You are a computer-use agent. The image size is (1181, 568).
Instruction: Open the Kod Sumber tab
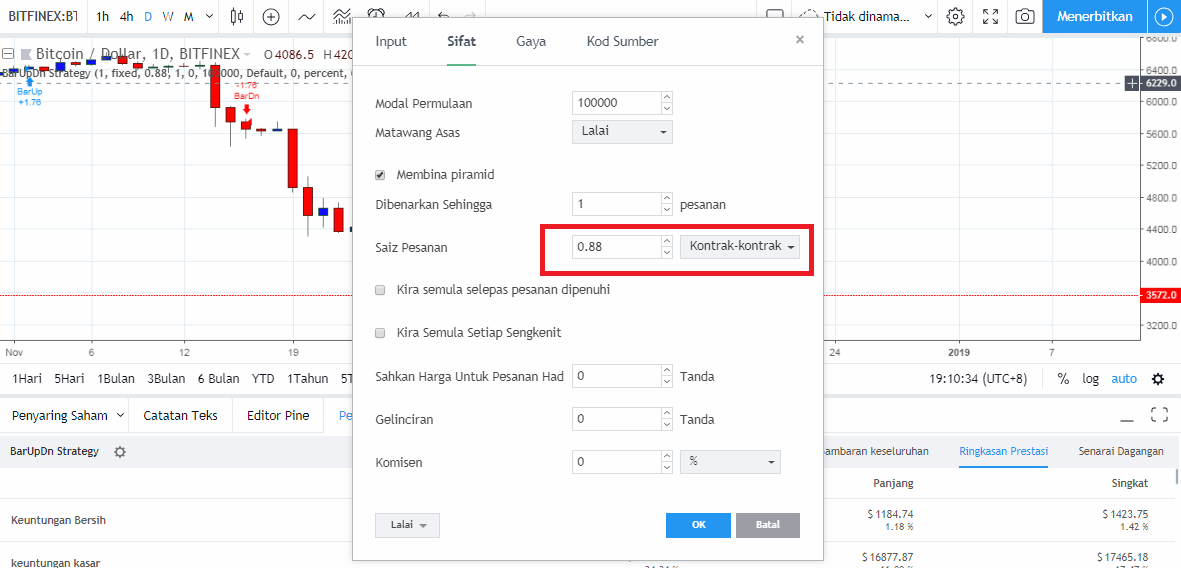[x=622, y=41]
